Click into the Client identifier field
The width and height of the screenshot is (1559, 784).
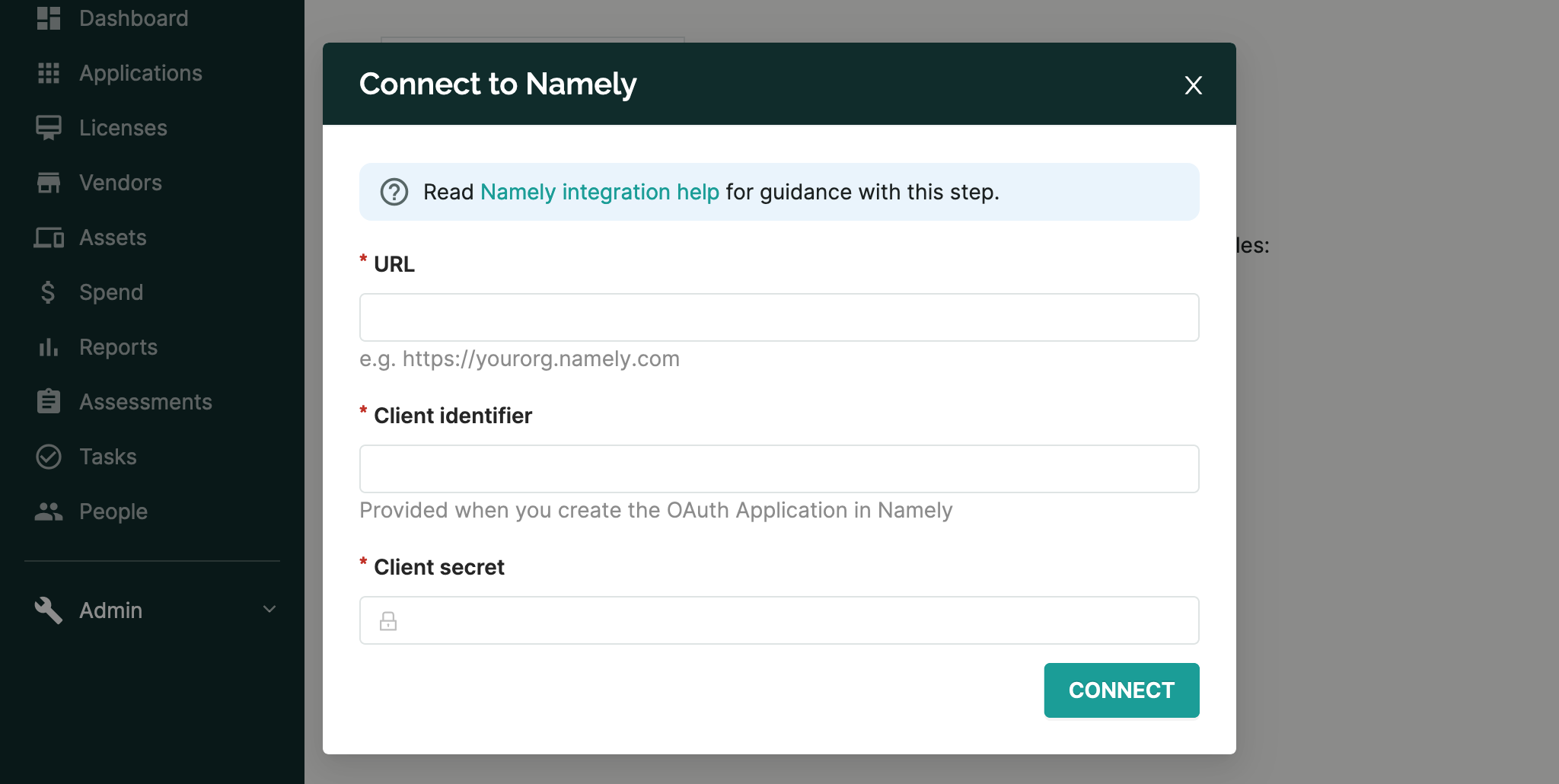pyautogui.click(x=779, y=469)
